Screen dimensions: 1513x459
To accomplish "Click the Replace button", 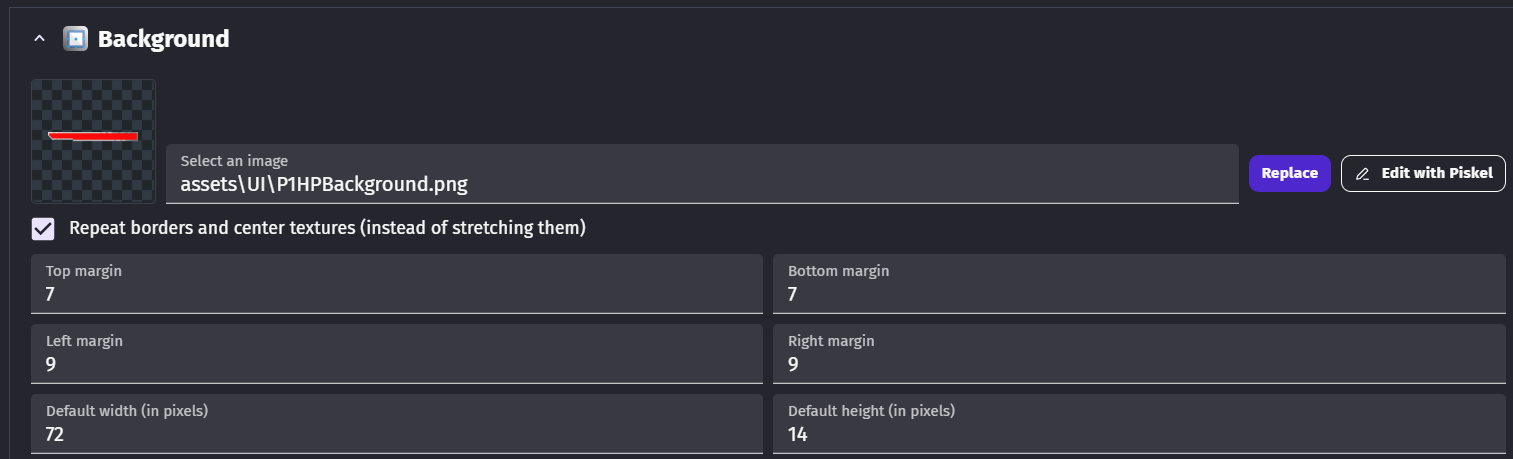I will 1290,173.
